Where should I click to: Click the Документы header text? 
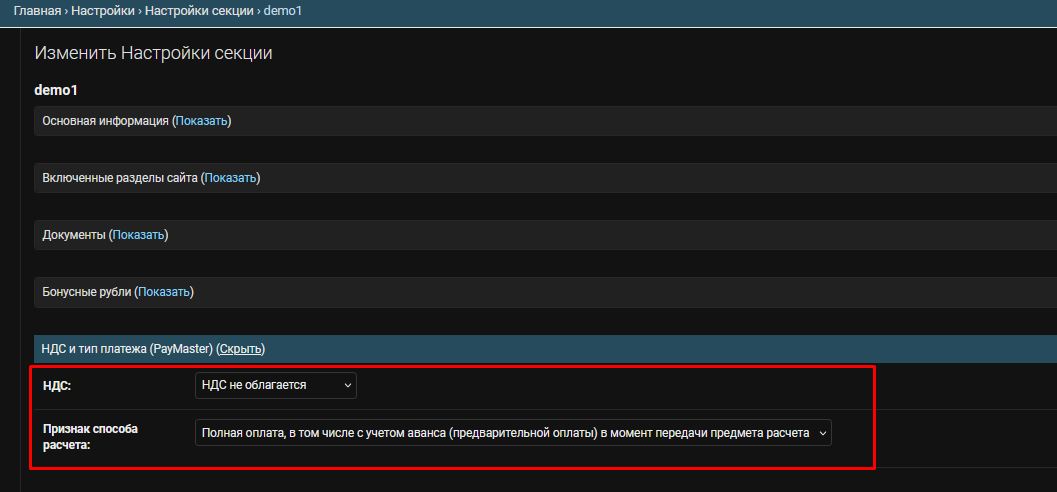click(x=73, y=235)
